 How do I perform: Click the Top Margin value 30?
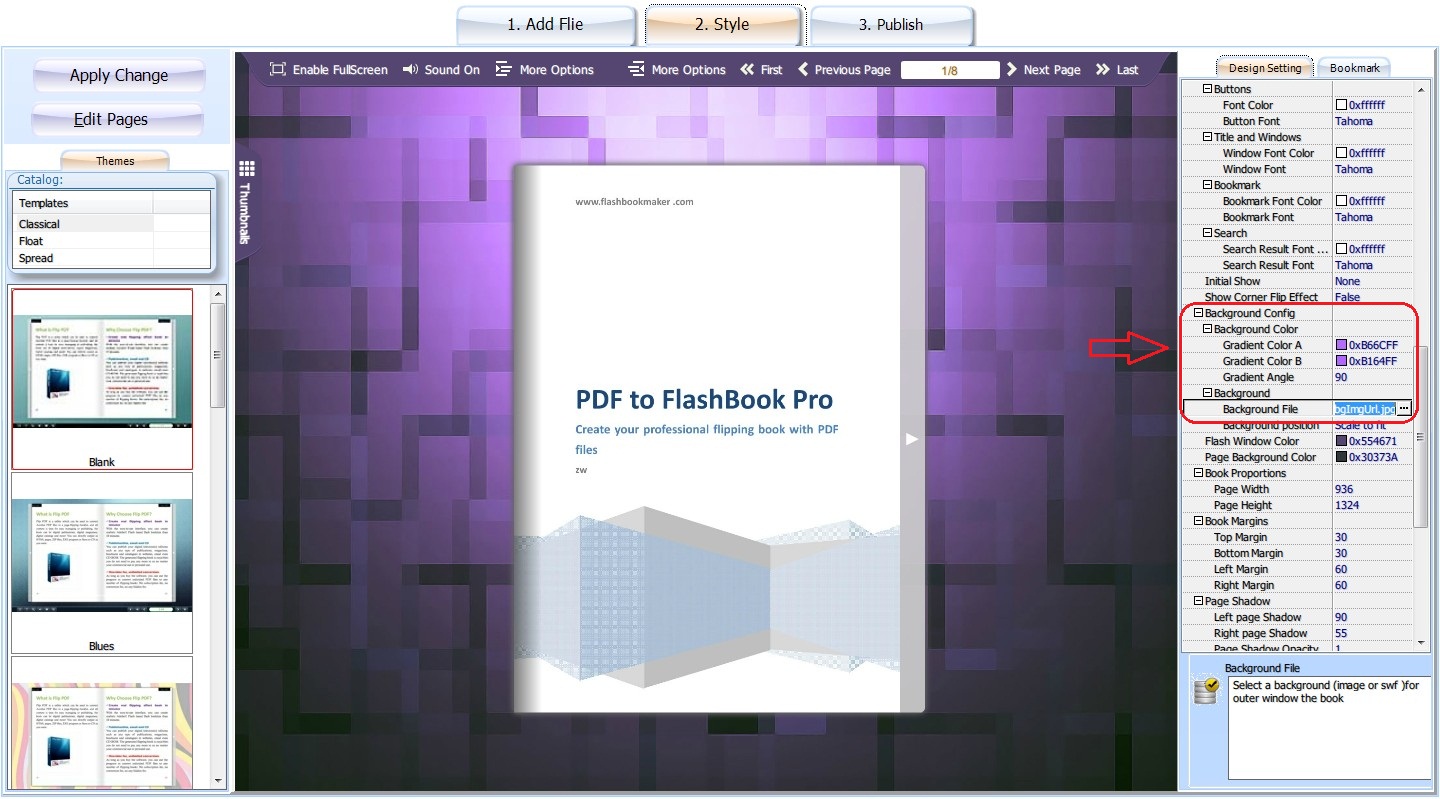coord(1341,537)
